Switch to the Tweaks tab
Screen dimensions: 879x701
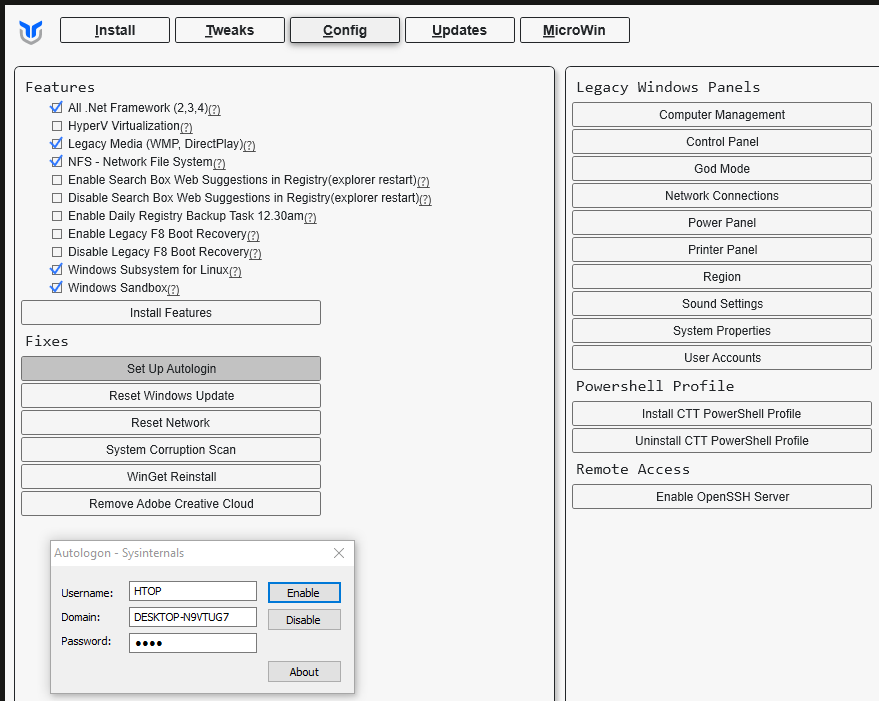(230, 30)
